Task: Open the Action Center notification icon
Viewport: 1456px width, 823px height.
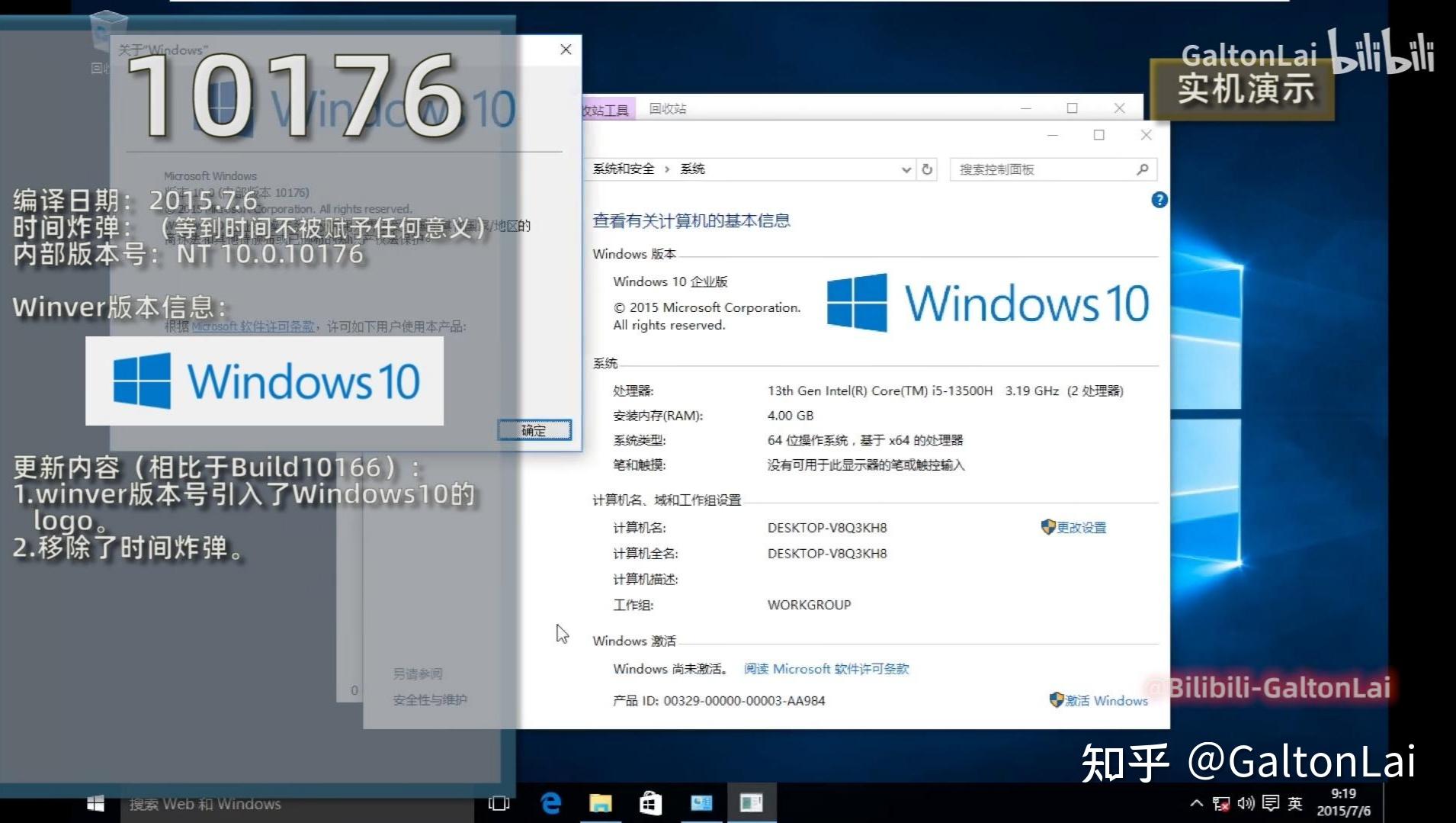Action: pyautogui.click(x=1271, y=803)
